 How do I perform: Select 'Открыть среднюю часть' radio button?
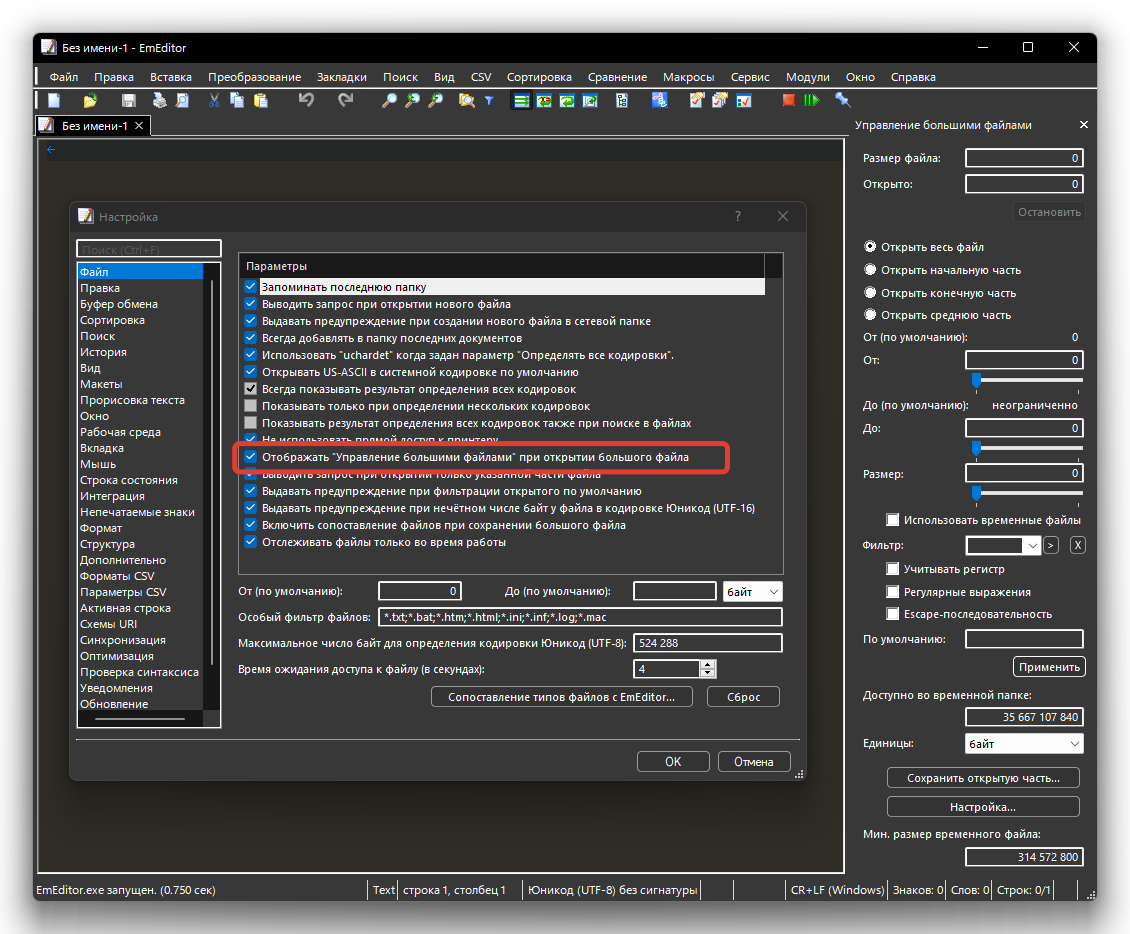point(870,314)
